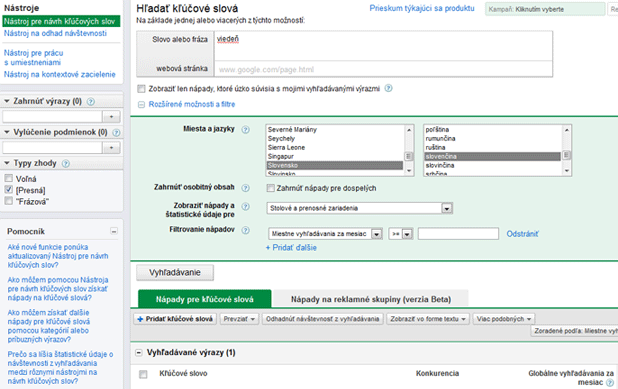Collapse the Zahrnúť výrazy section
Viewport: 618px width, 389px height.
tap(7, 101)
